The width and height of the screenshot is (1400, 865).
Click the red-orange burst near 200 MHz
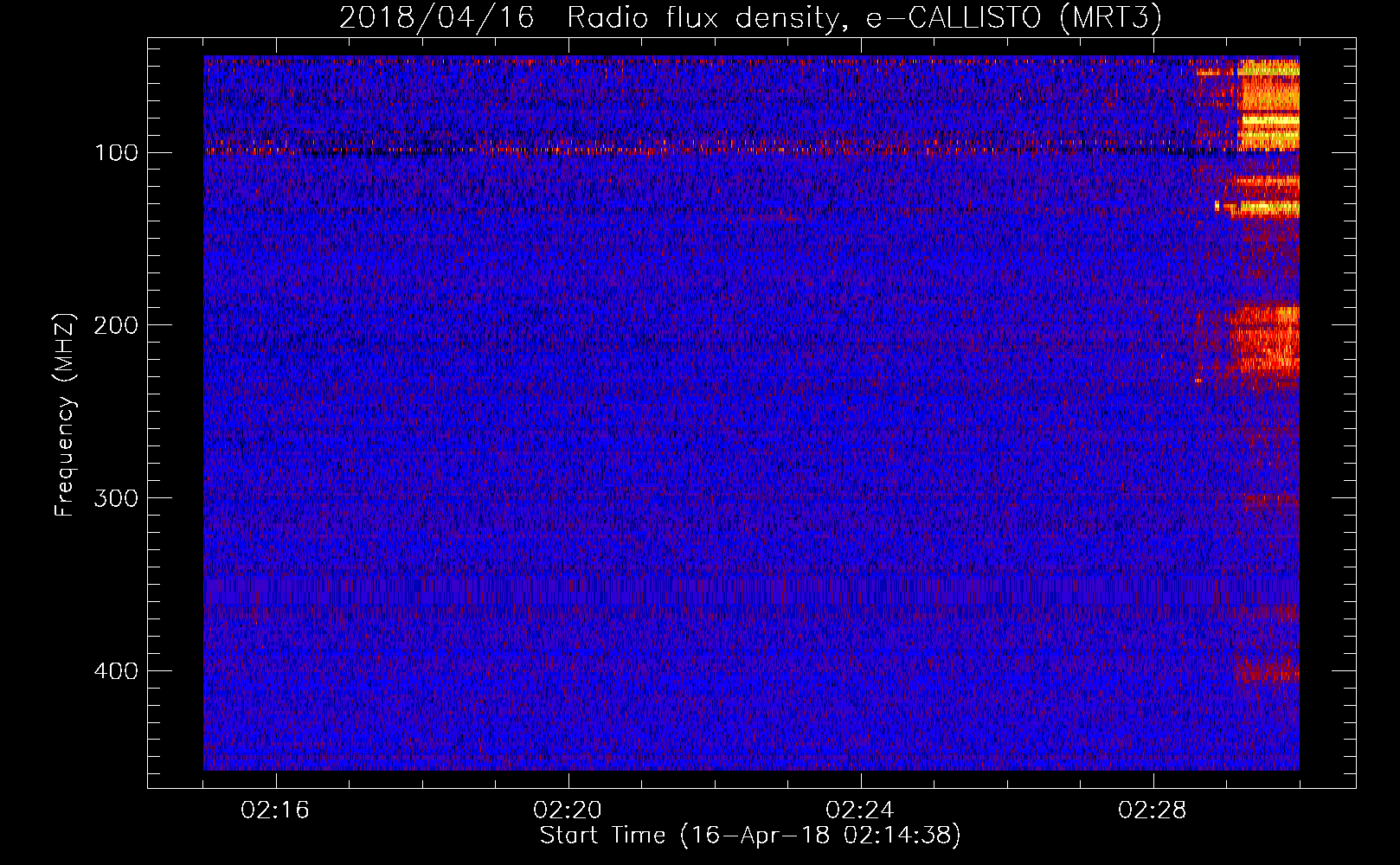(1263, 339)
